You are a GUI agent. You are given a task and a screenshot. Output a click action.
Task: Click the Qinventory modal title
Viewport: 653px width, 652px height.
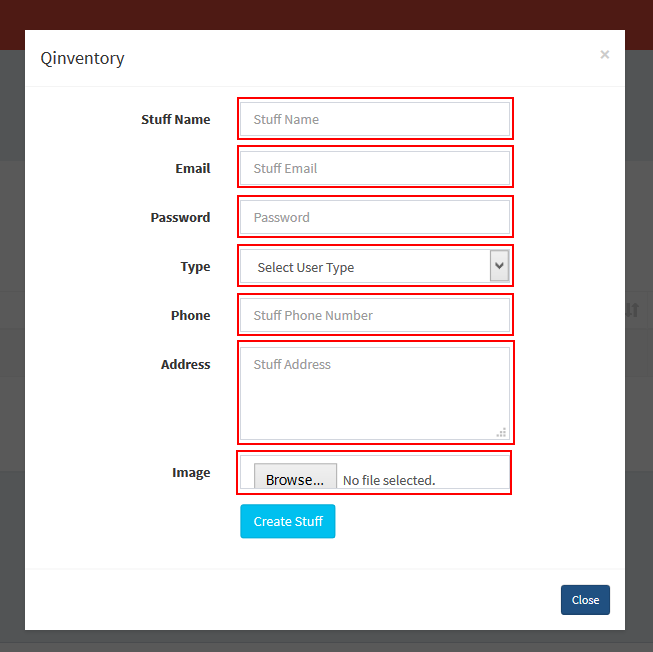coord(82,58)
